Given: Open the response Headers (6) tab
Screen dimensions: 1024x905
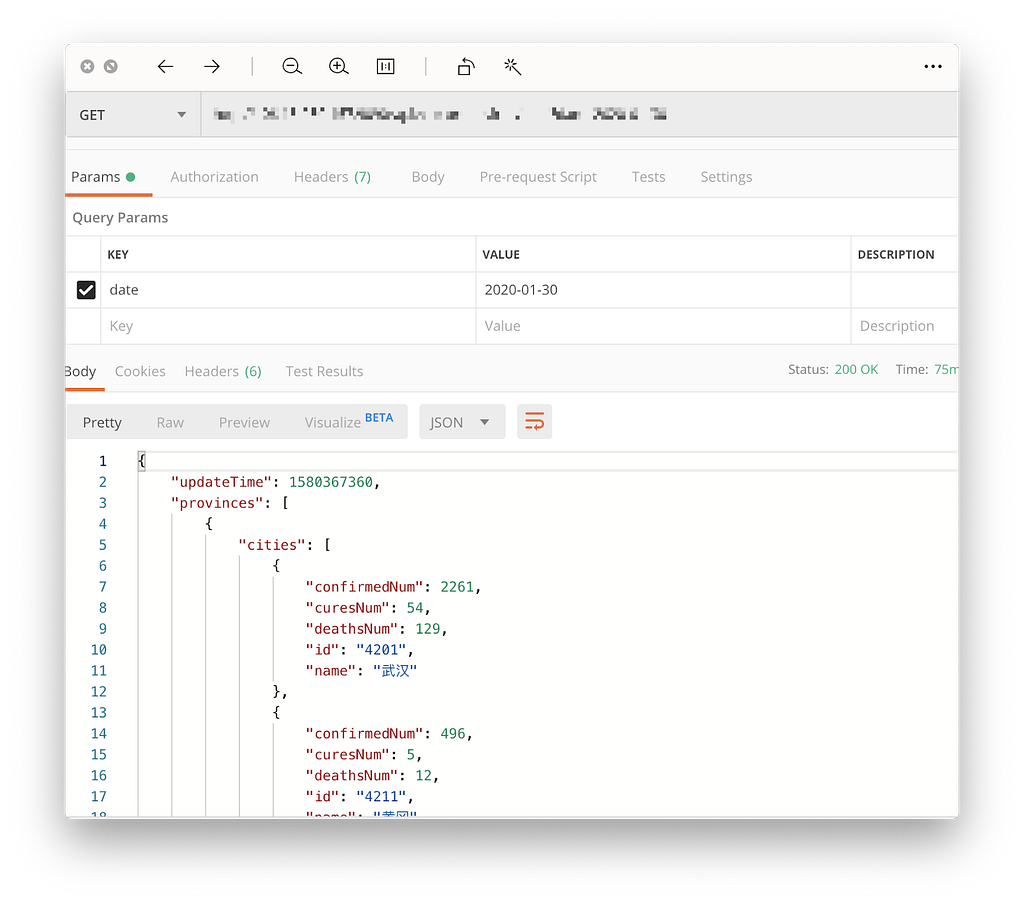Looking at the screenshot, I should coord(223,372).
